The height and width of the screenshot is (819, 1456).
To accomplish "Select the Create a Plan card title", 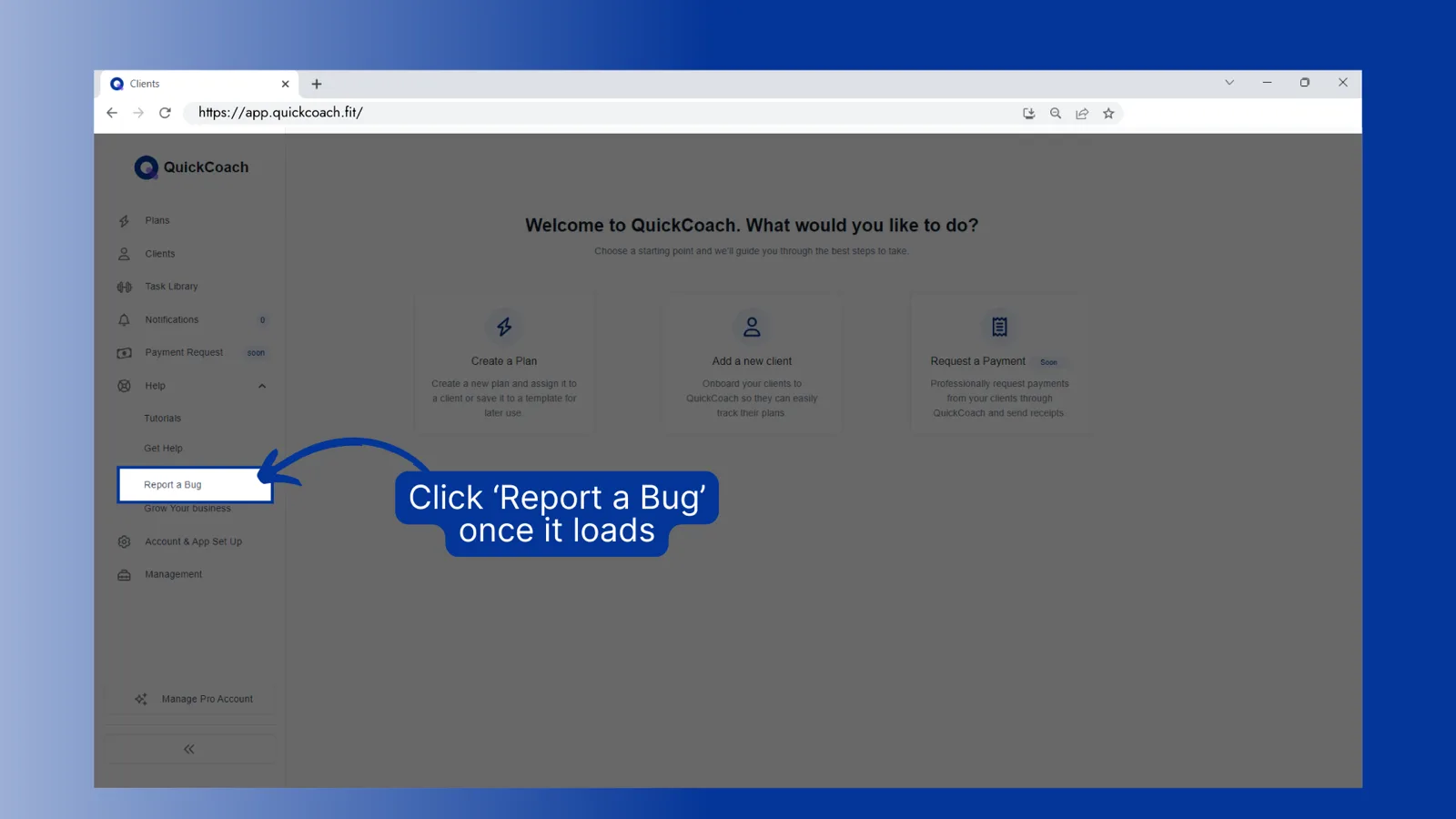I will tap(504, 361).
